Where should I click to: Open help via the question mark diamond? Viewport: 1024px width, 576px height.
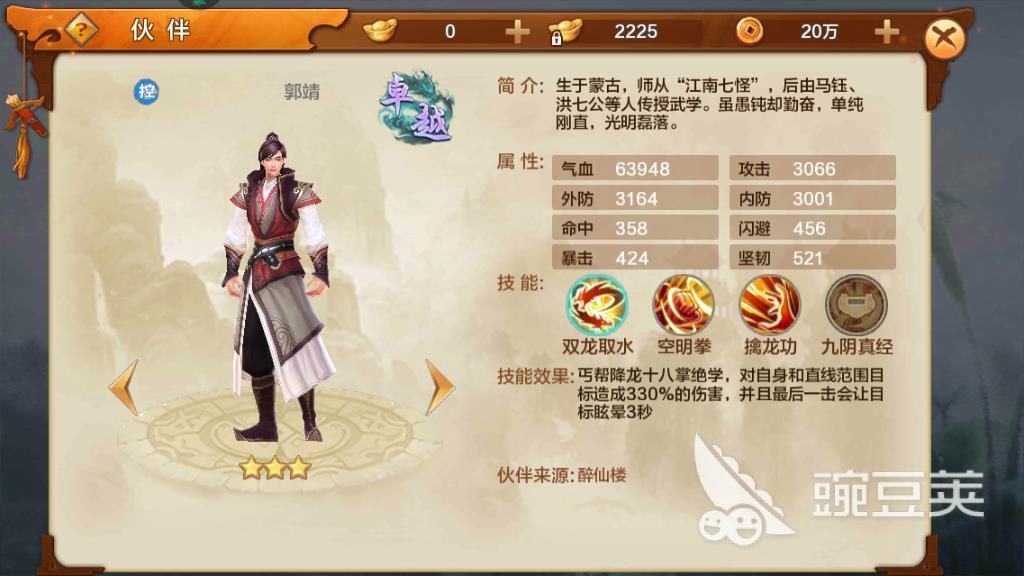click(x=81, y=29)
